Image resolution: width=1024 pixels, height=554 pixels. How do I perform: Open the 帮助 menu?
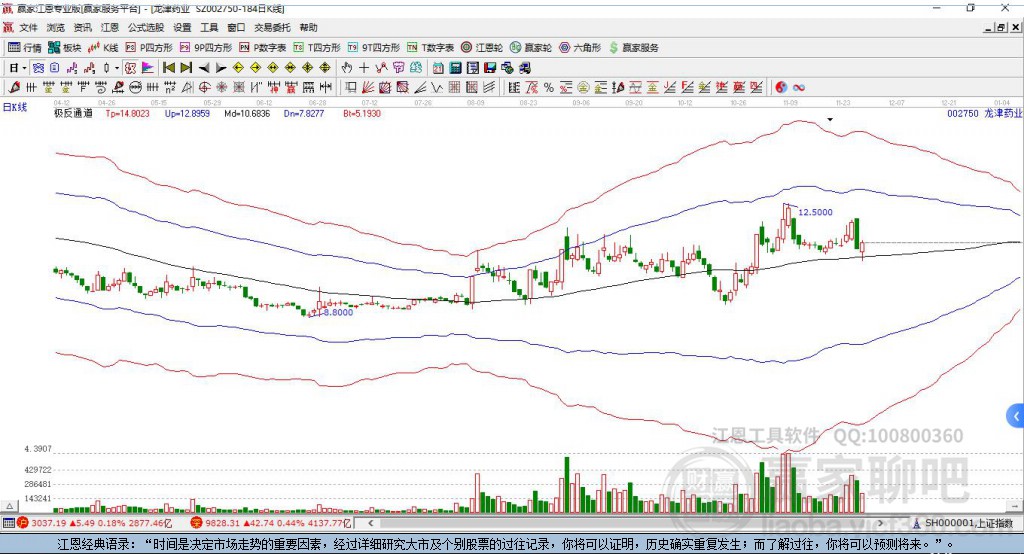[308, 27]
